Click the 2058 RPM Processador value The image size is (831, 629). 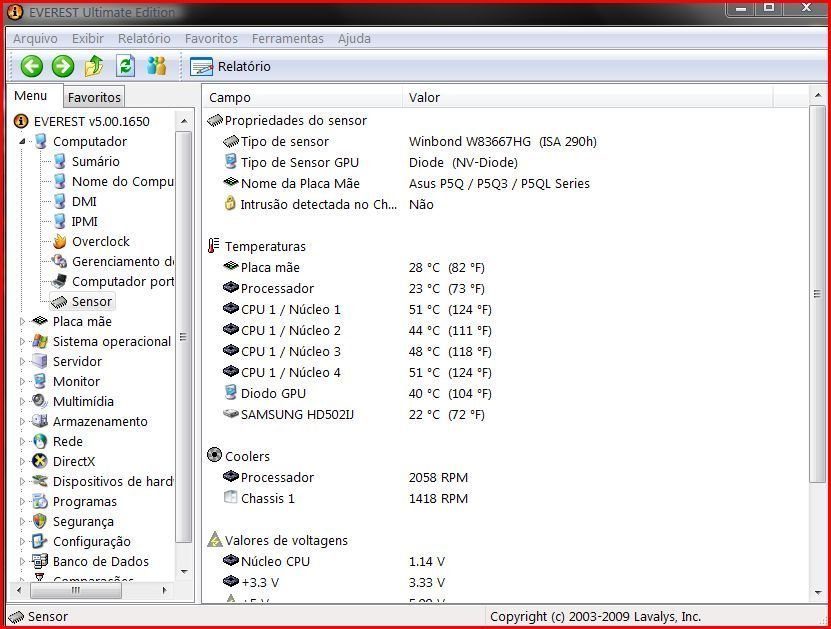[438, 477]
